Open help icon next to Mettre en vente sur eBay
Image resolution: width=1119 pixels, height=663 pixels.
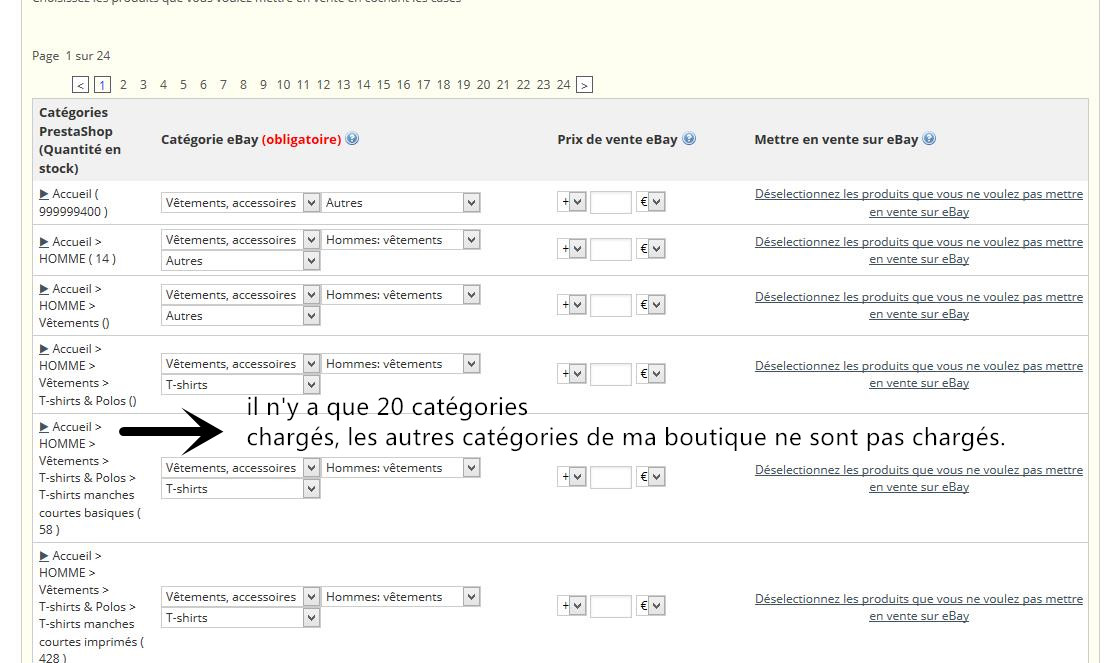tap(928, 138)
